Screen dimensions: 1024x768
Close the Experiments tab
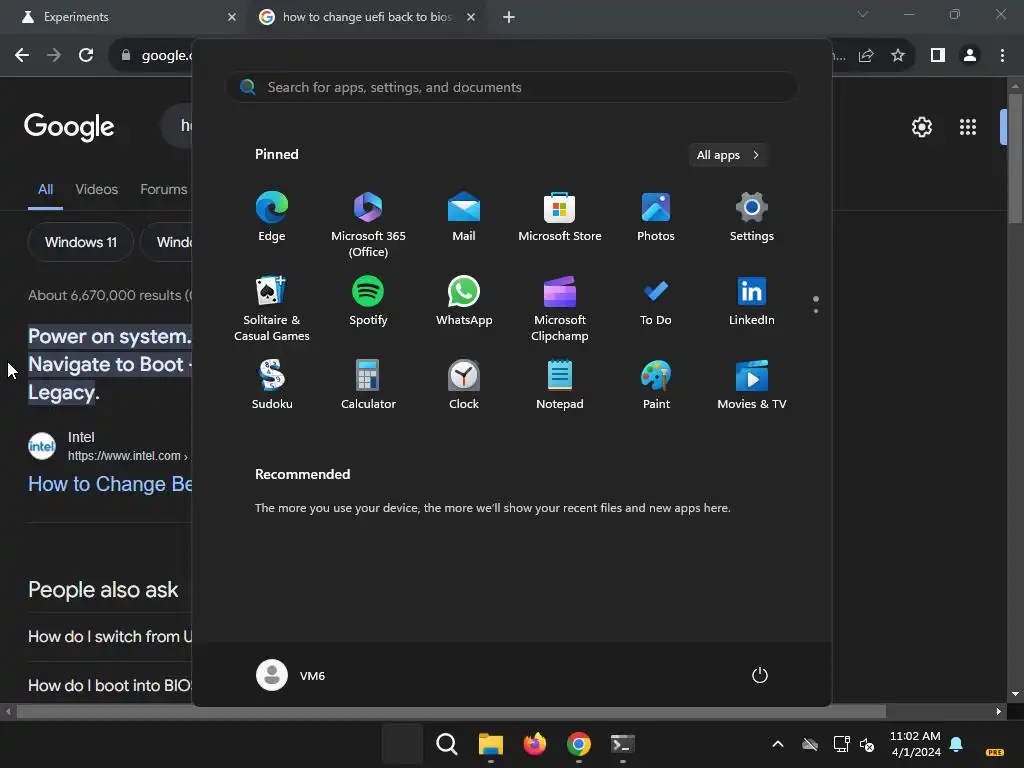[232, 17]
